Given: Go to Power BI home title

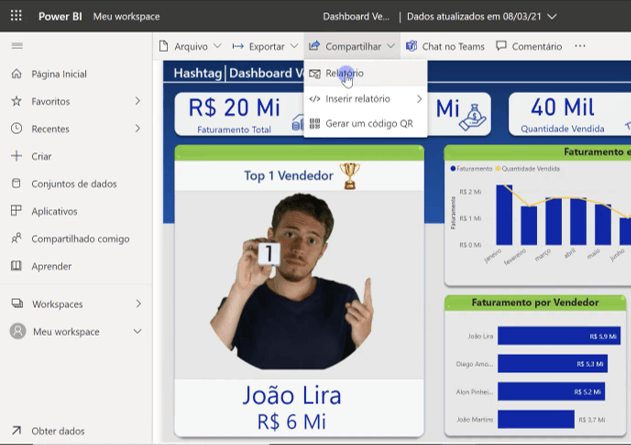Looking at the screenshot, I should 60,16.
